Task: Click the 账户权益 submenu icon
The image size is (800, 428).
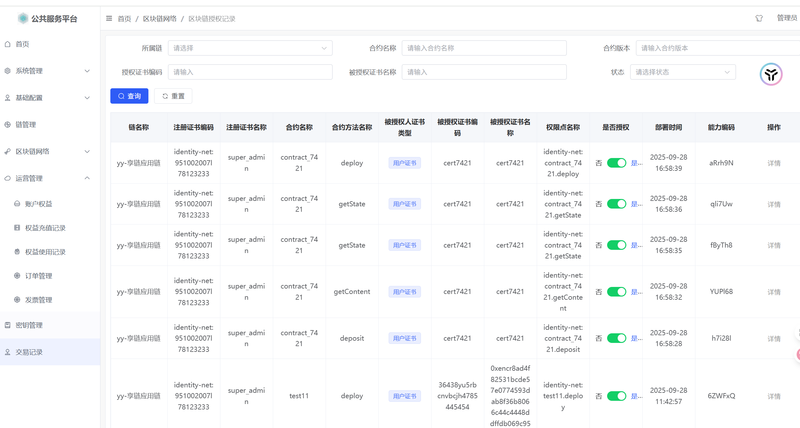Action: (x=17, y=204)
